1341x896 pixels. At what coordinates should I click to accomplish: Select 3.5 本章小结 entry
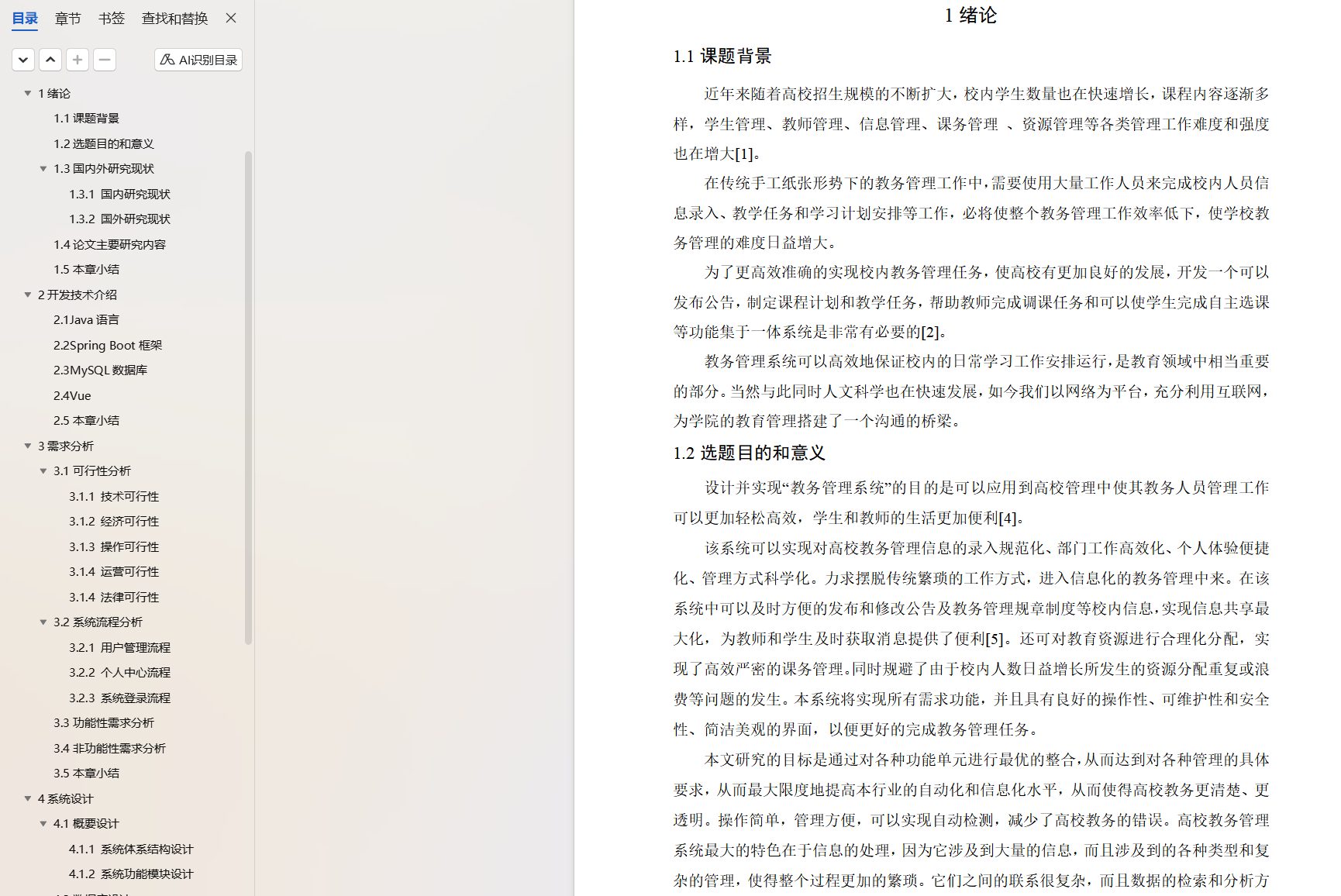click(86, 773)
